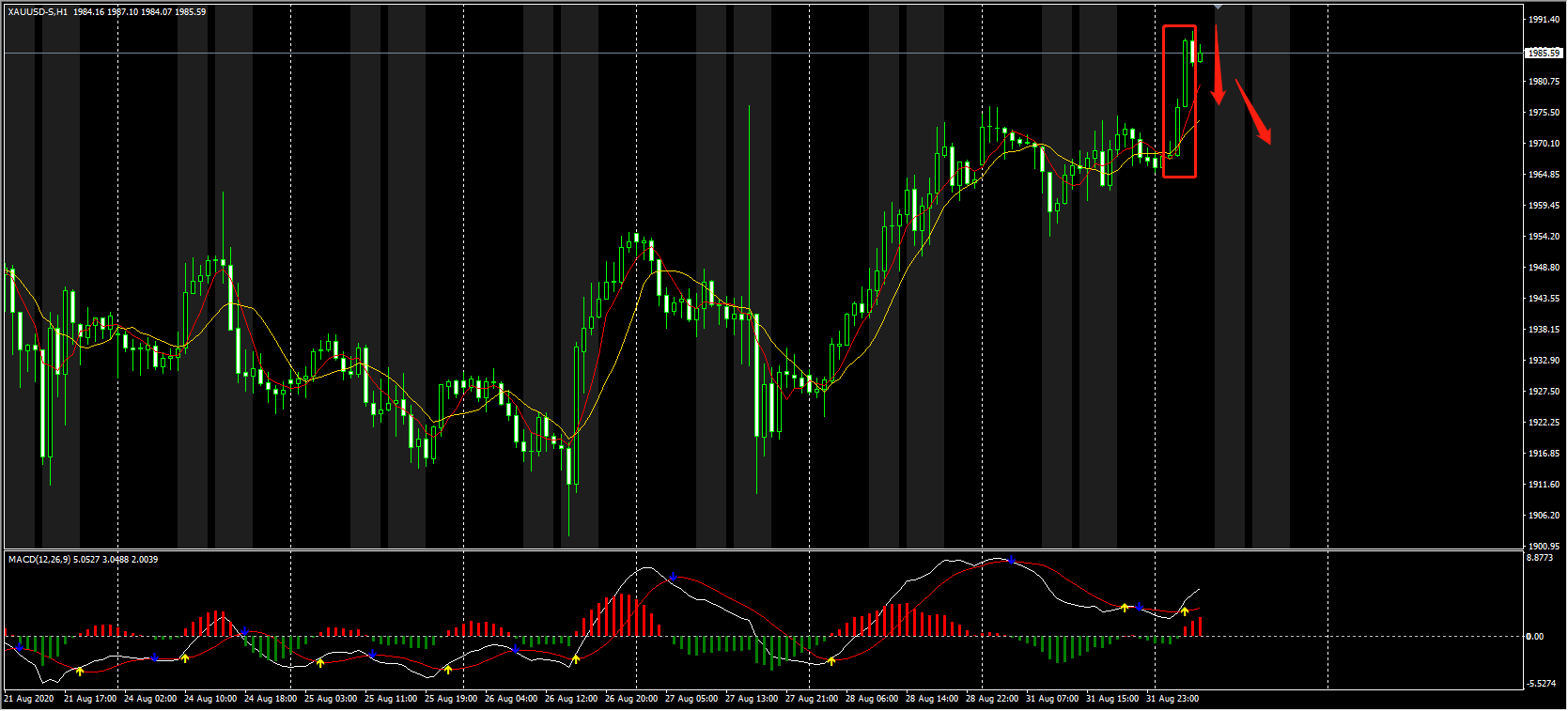Click the 1980.75 price scale label

tap(1544, 82)
